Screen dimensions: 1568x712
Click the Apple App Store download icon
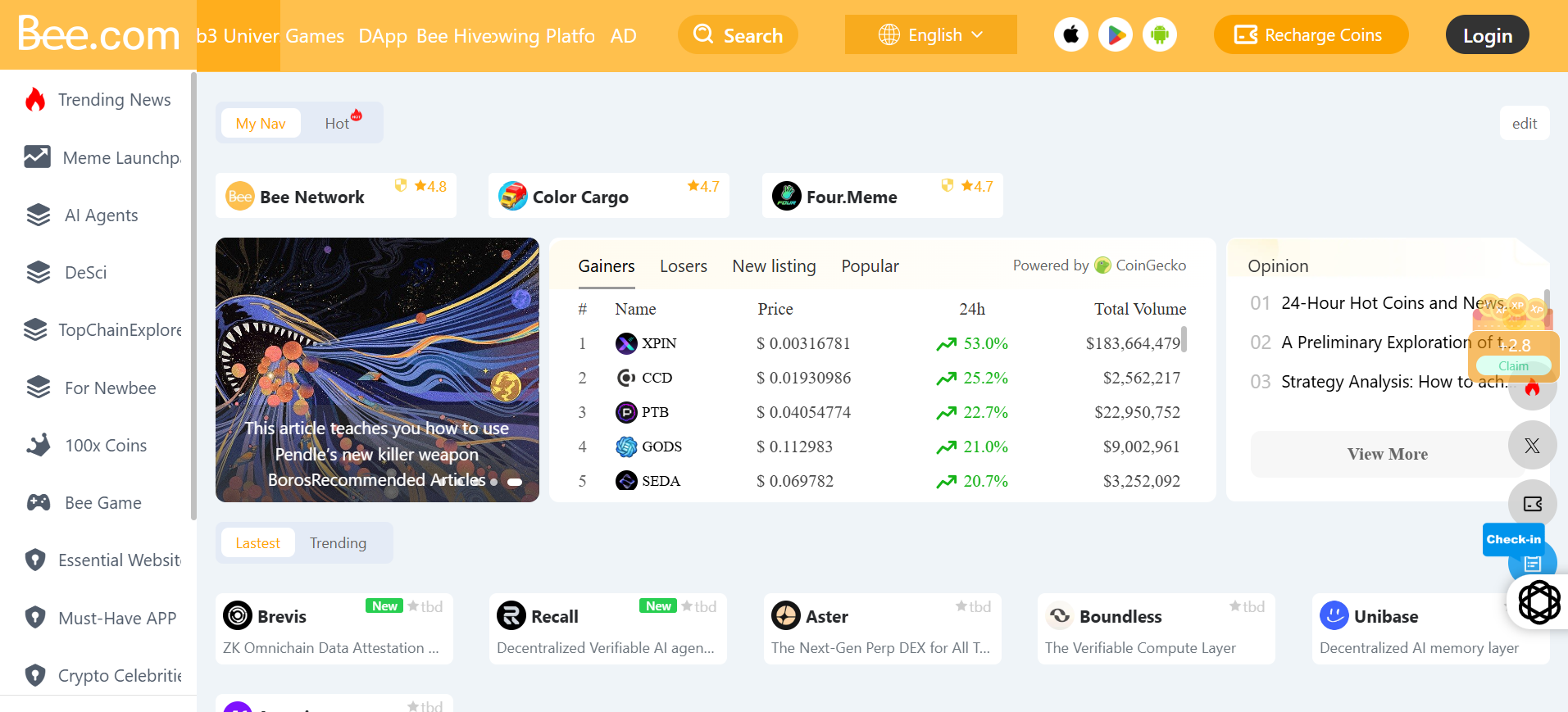click(x=1070, y=35)
